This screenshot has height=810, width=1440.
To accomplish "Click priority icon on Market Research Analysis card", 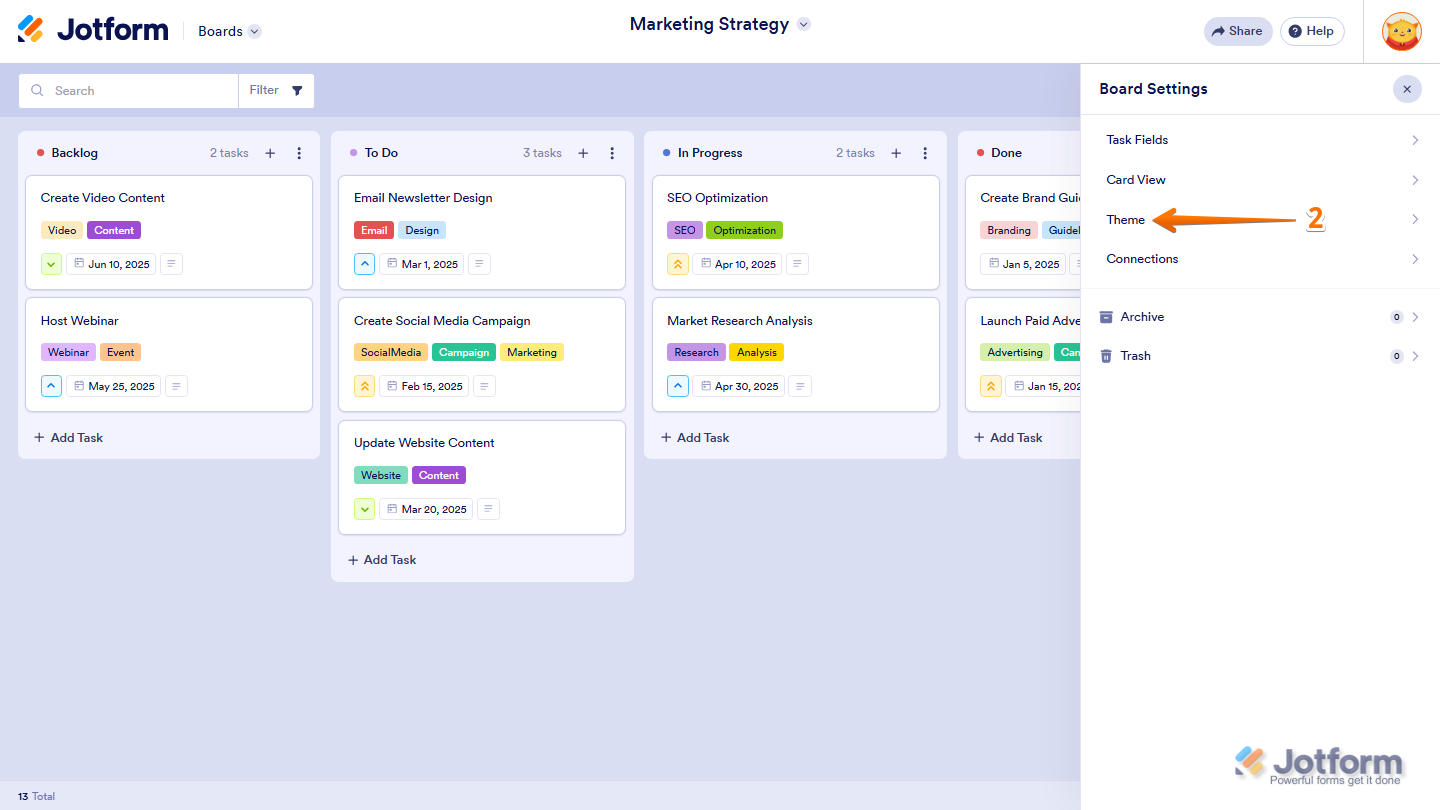I will [x=678, y=386].
